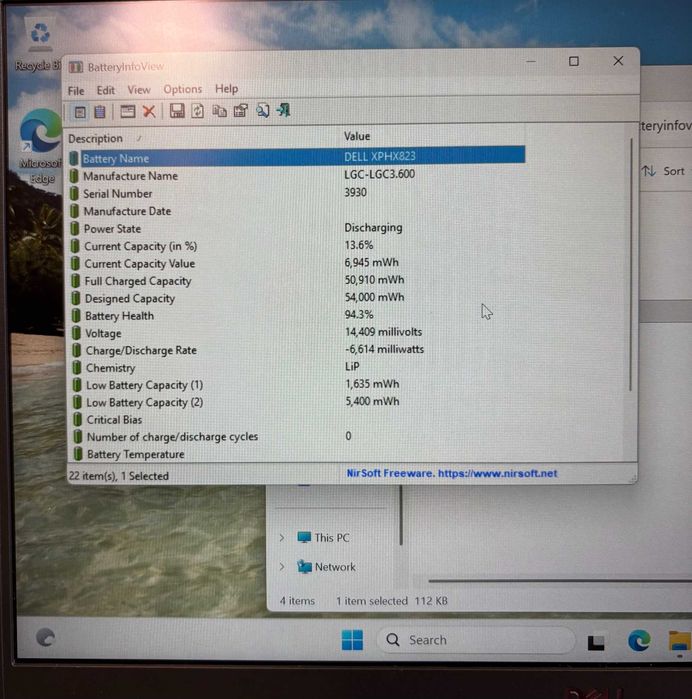Click the taskbar icon left of Start
Screen dimensions: 692x699
coord(45,637)
